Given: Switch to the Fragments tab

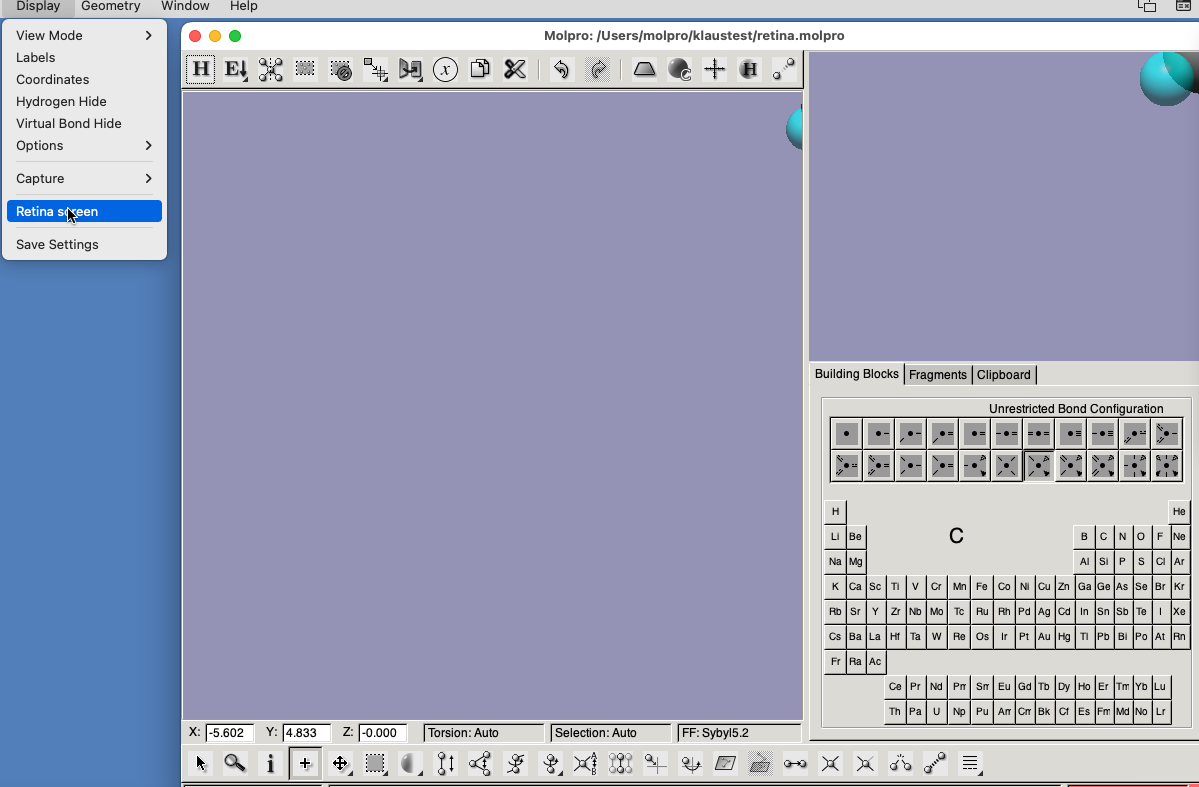Looking at the screenshot, I should point(937,374).
